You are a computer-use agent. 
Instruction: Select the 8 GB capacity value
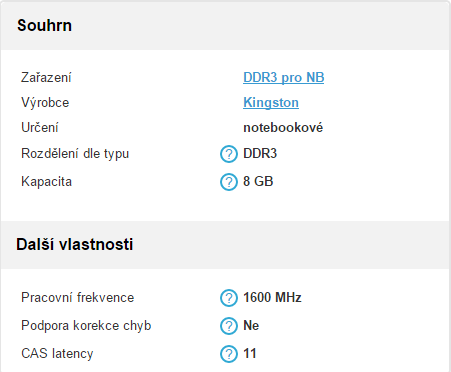coord(258,182)
